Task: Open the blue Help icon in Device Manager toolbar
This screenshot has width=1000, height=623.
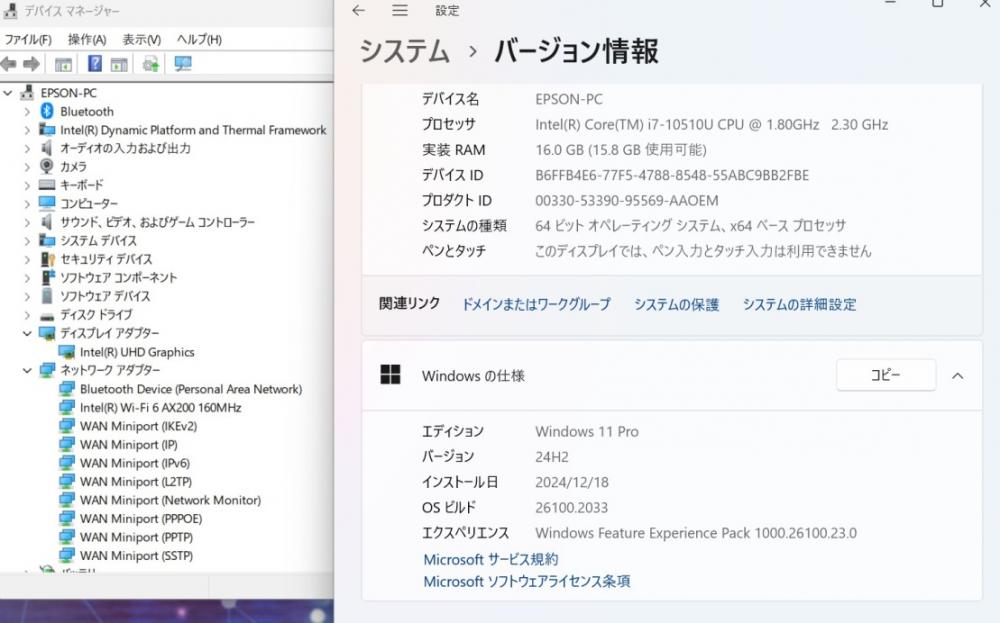Action: click(95, 63)
